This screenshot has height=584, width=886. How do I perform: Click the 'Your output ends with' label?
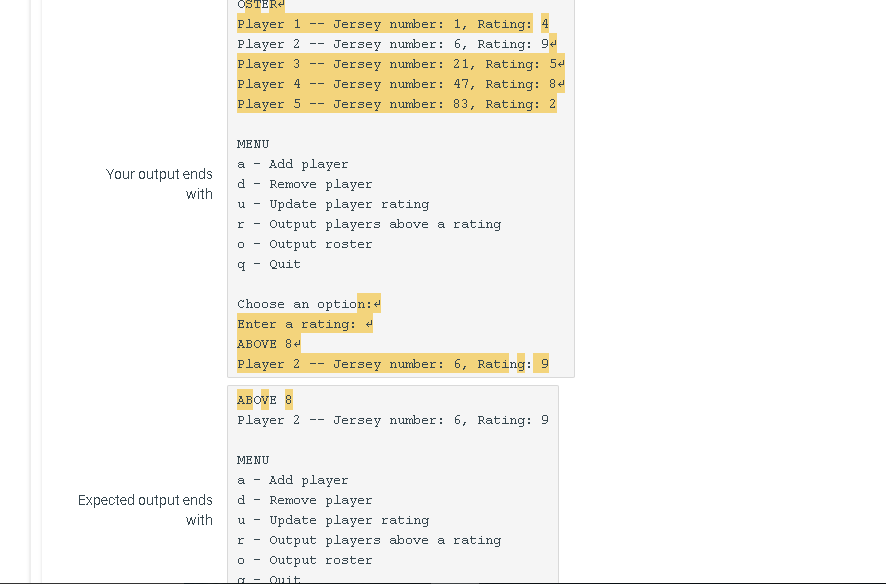(160, 183)
